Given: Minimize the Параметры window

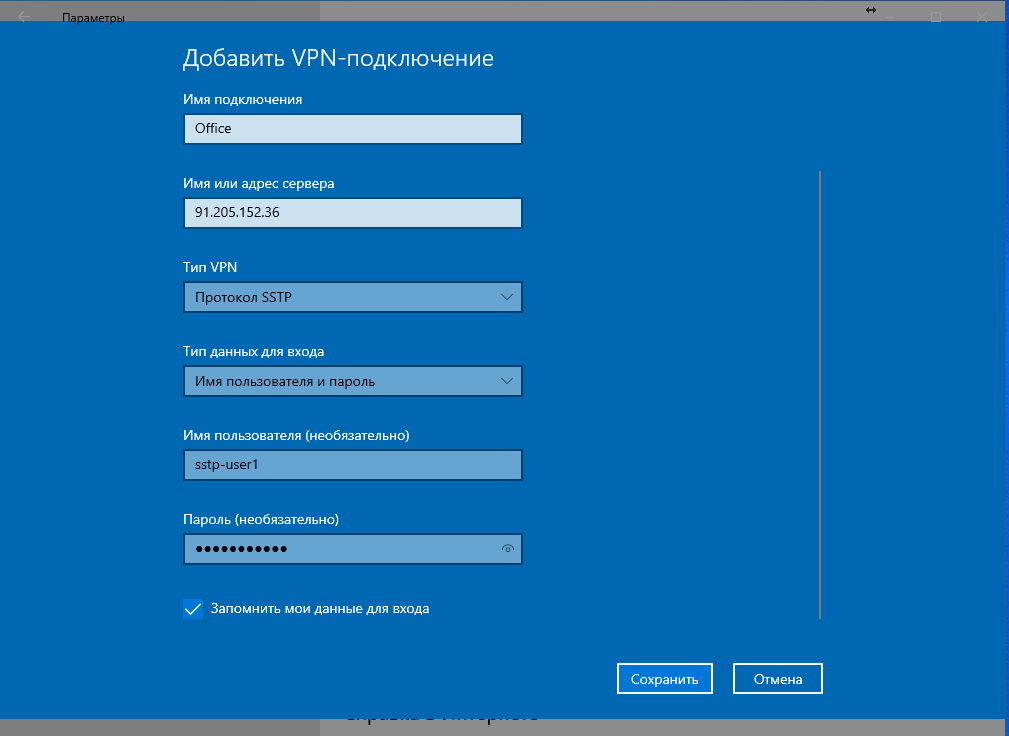Looking at the screenshot, I should 891,17.
